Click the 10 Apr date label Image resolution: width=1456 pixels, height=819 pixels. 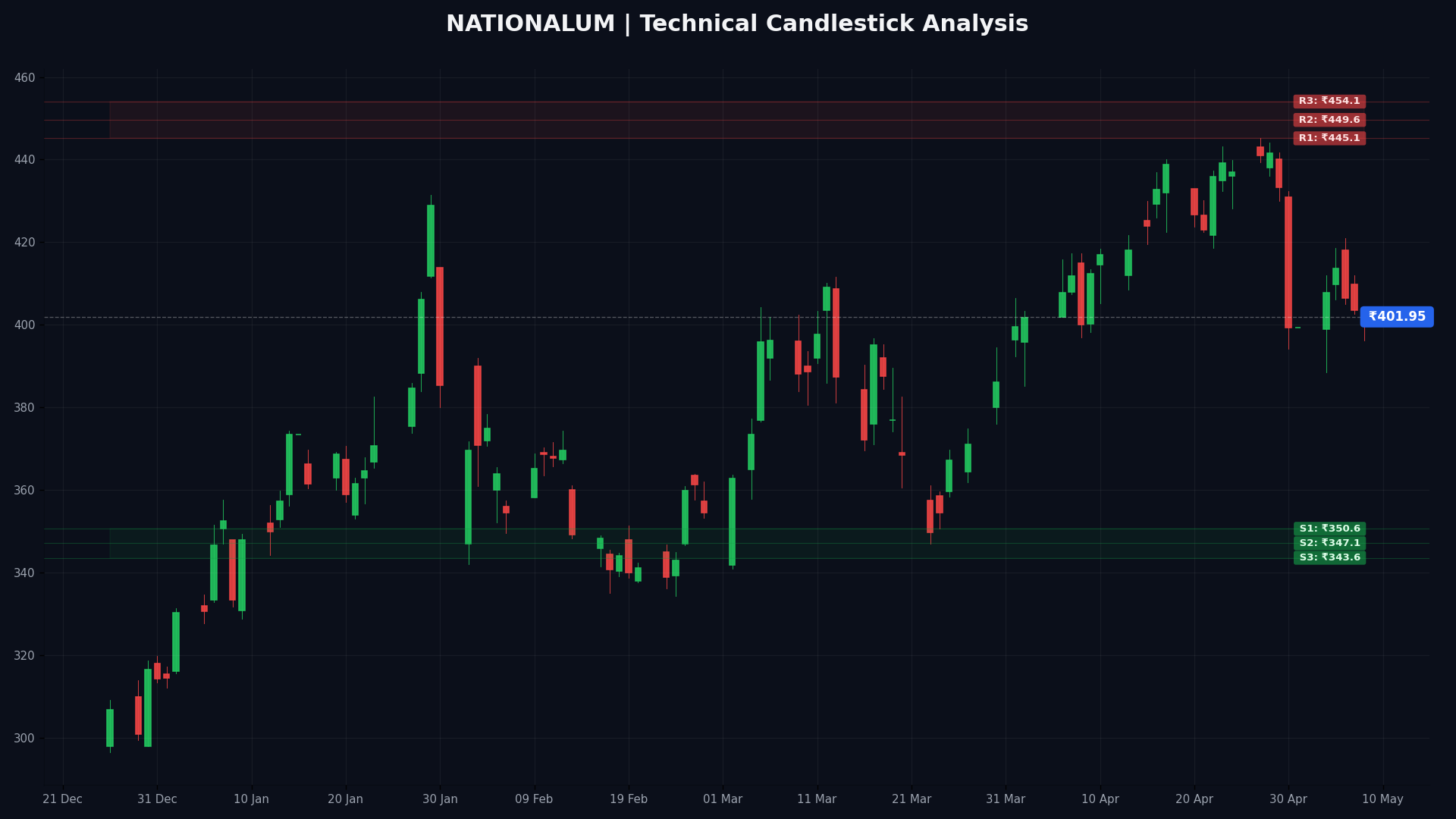[1100, 799]
